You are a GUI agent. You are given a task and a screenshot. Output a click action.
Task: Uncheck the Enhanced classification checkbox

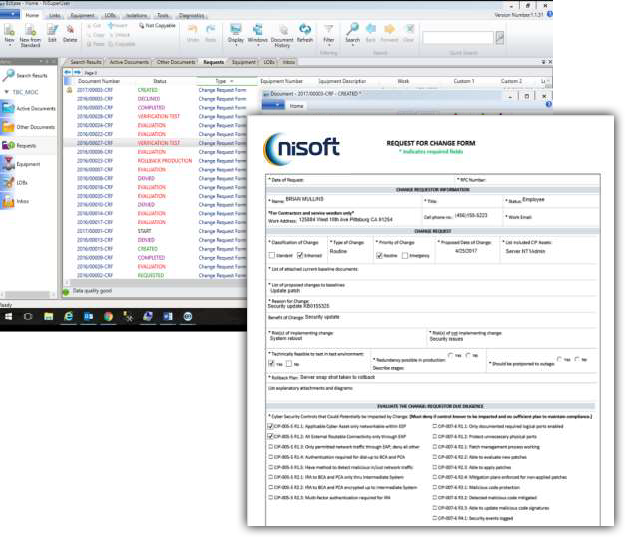[x=300, y=255]
